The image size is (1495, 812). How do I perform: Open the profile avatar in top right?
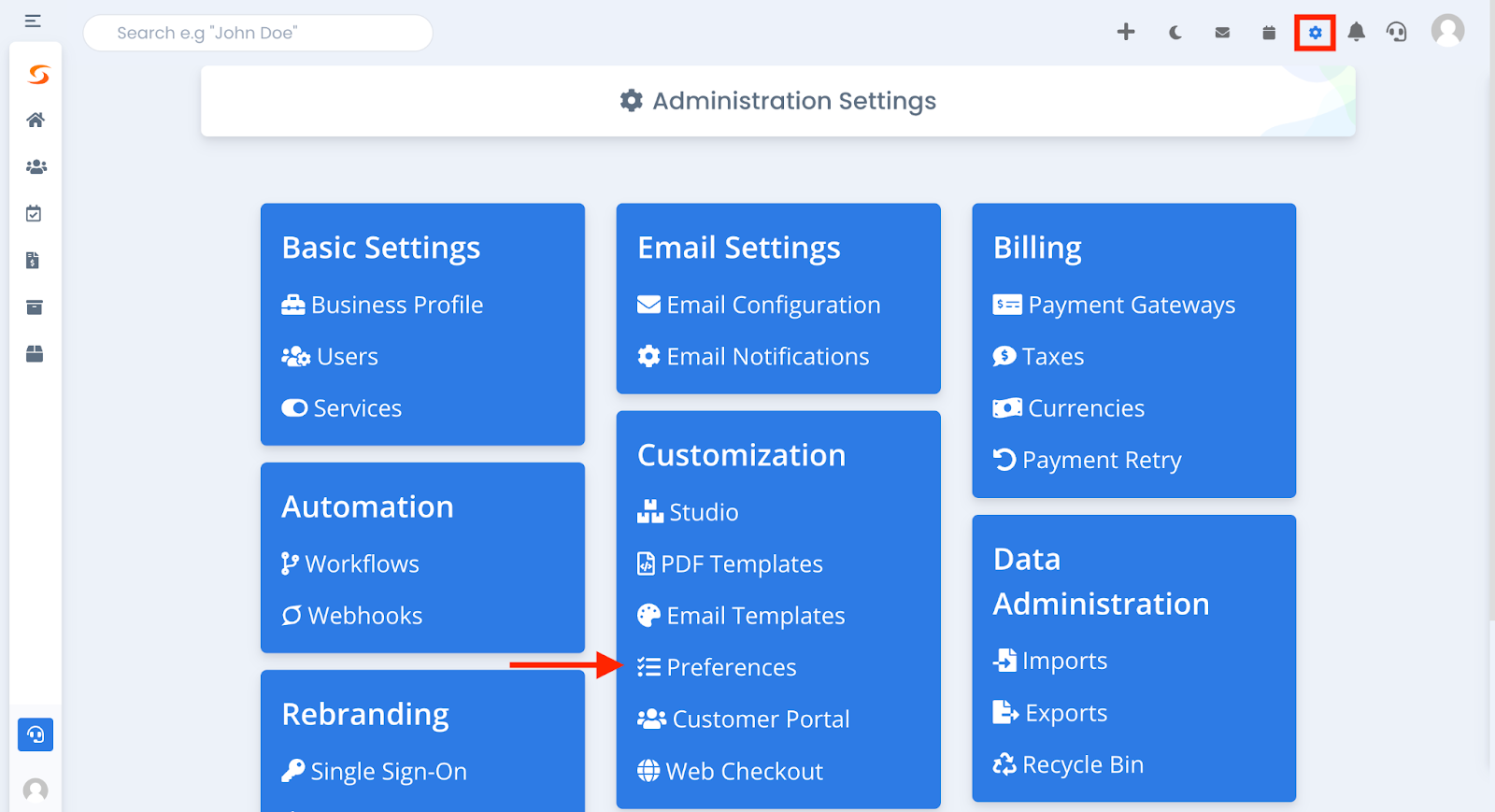click(x=1448, y=31)
